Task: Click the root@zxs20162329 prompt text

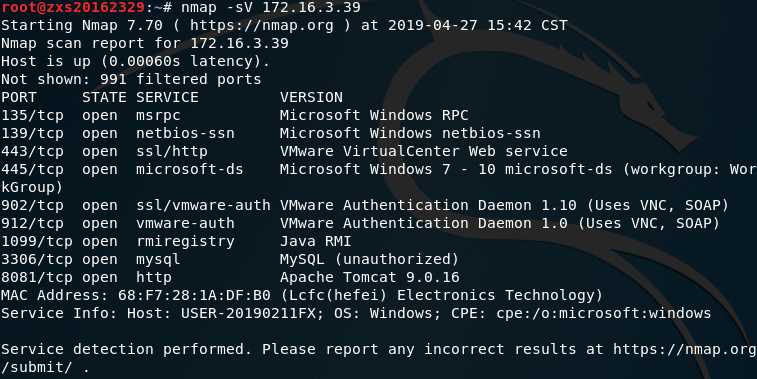Action: (x=73, y=7)
